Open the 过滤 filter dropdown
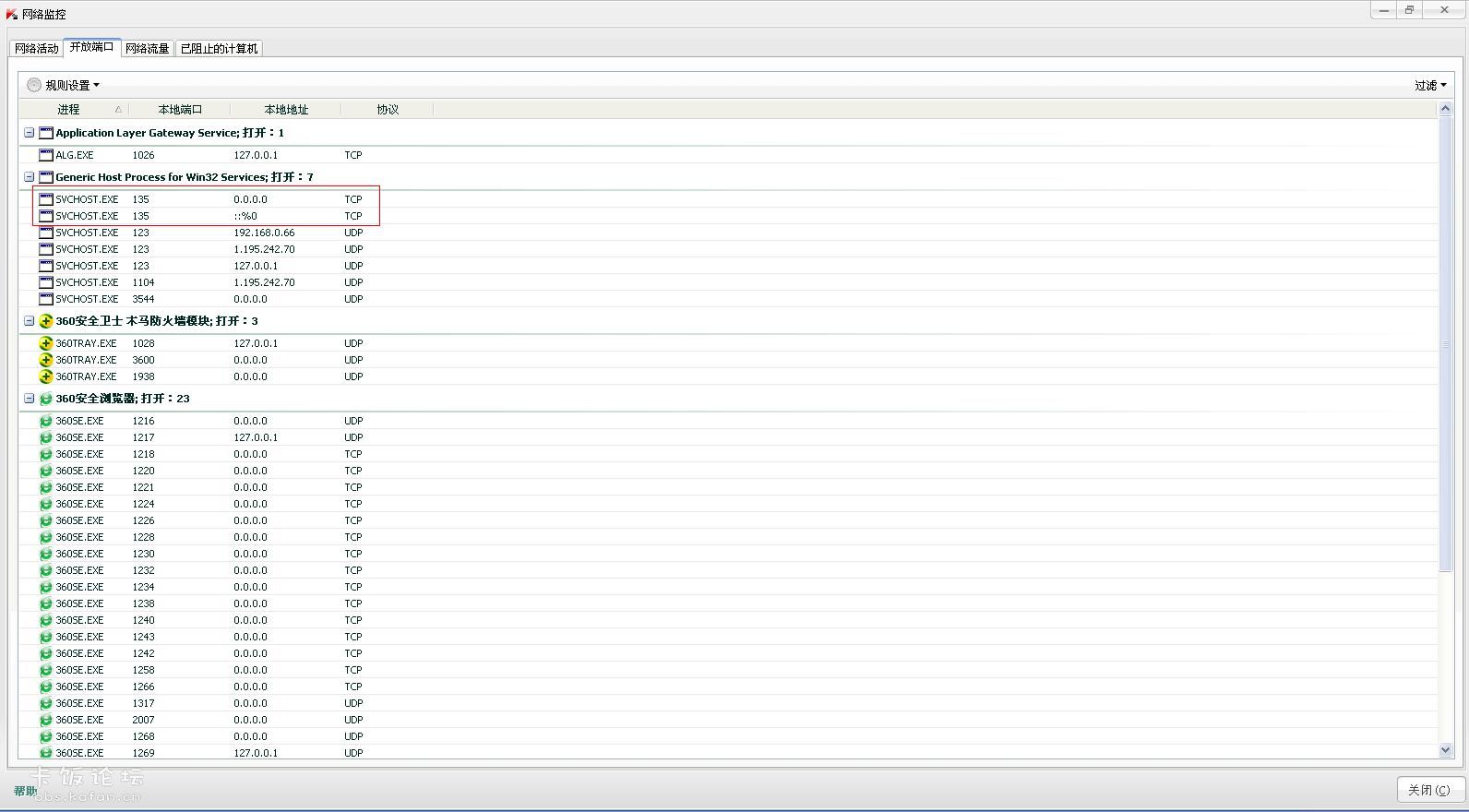 click(1430, 85)
